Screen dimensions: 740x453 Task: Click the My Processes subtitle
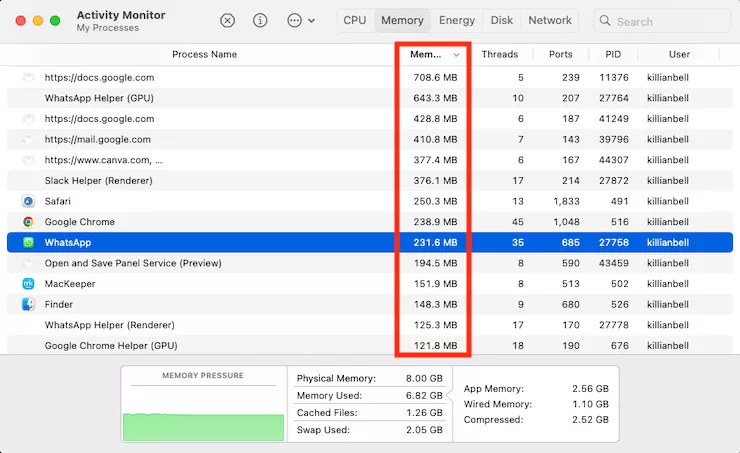point(108,28)
